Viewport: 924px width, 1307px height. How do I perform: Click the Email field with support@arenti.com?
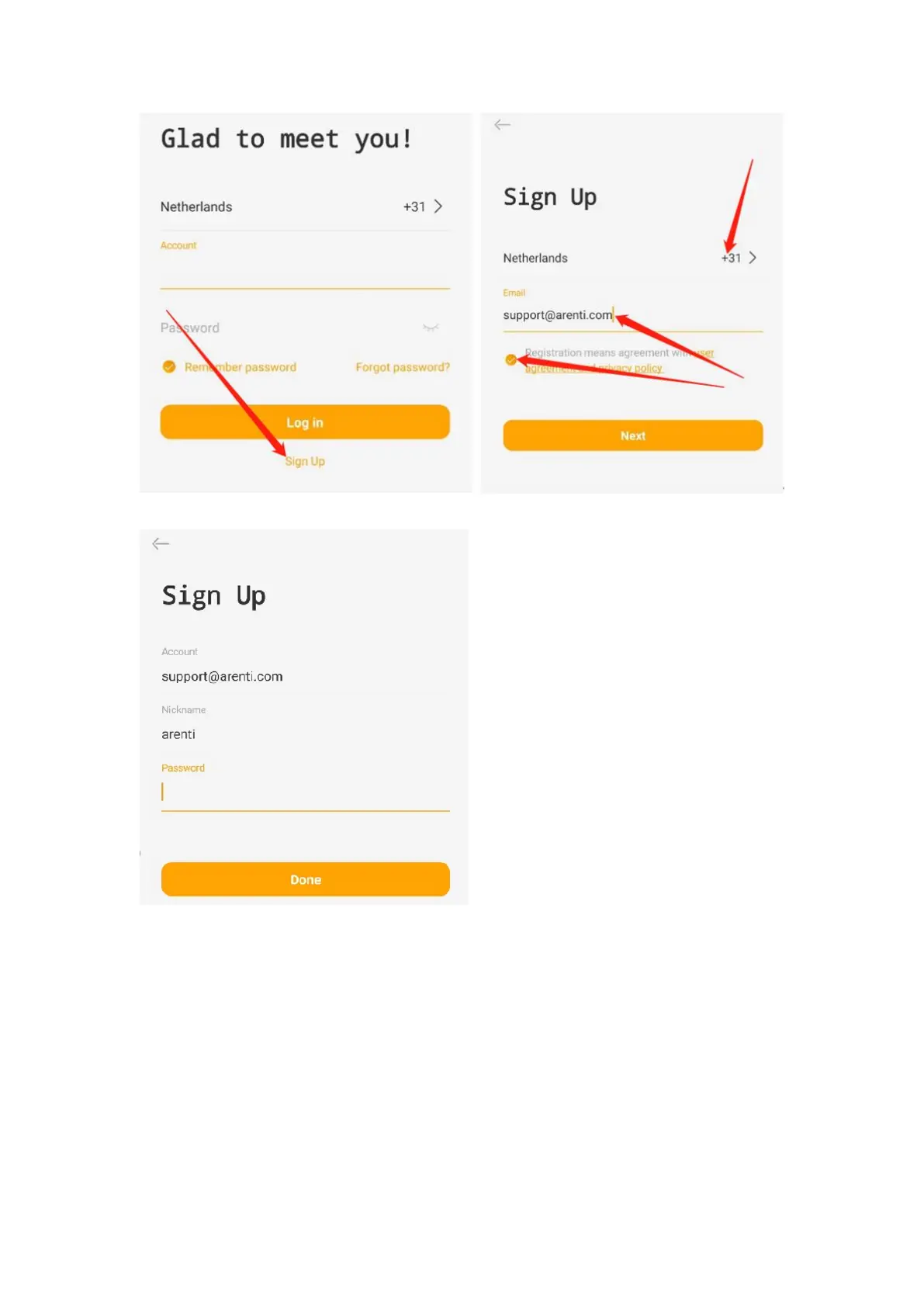[632, 315]
